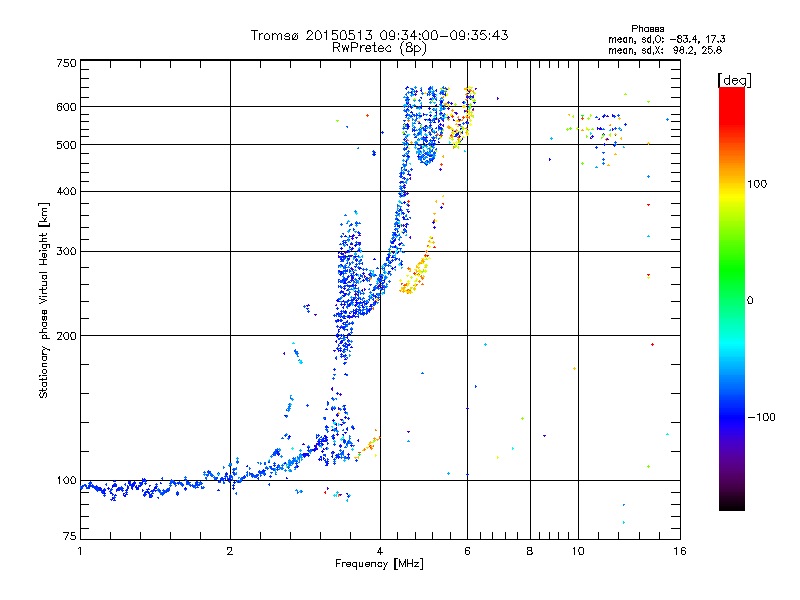Click the y-axis tick label '500'
This screenshot has height=600, width=800.
point(66,145)
